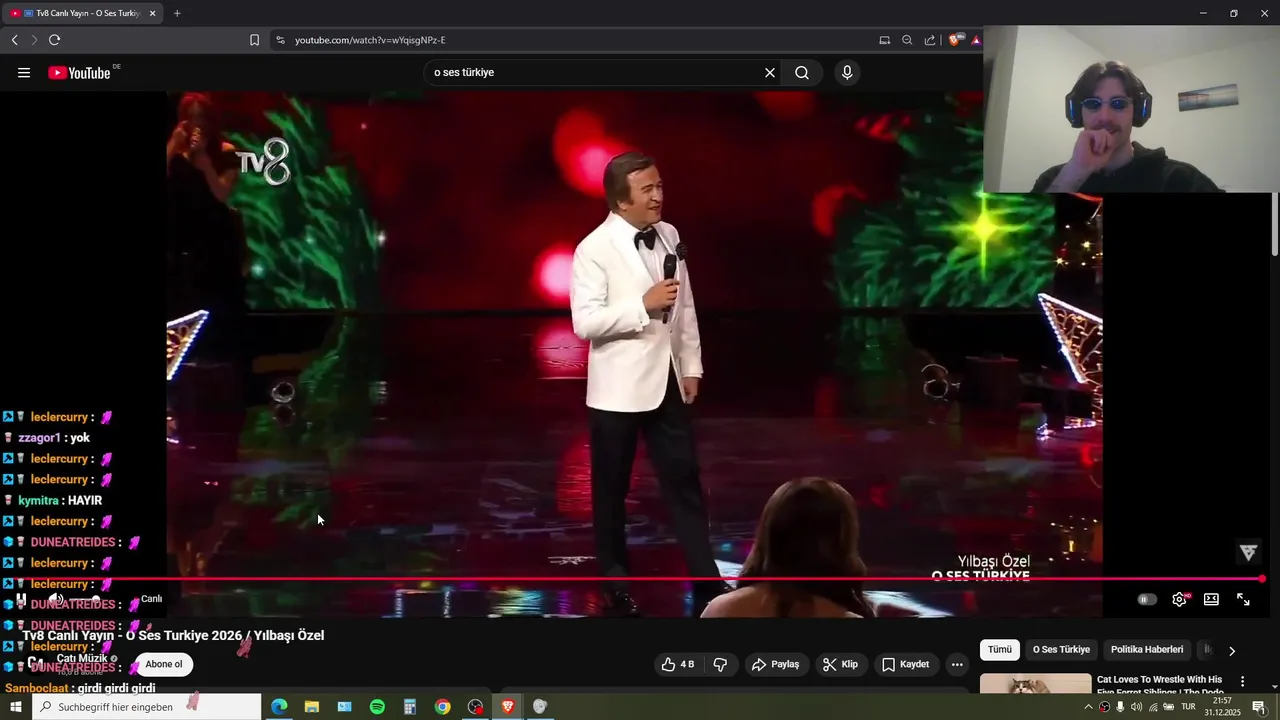Open Brave Shields lion icon
Image resolution: width=1280 pixels, height=720 pixels.
(x=956, y=40)
